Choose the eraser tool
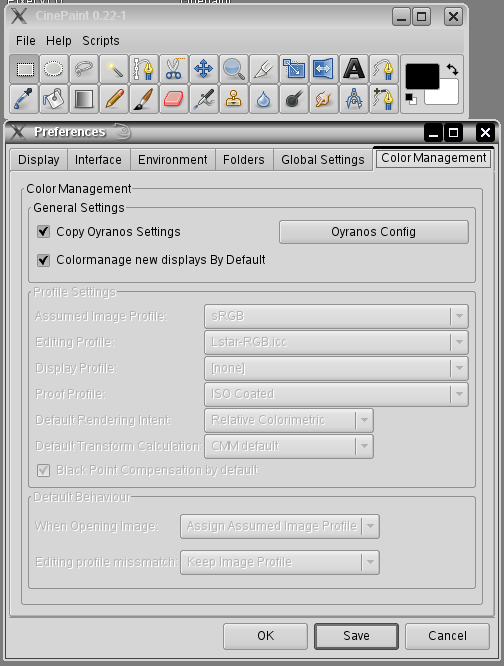 pos(174,99)
